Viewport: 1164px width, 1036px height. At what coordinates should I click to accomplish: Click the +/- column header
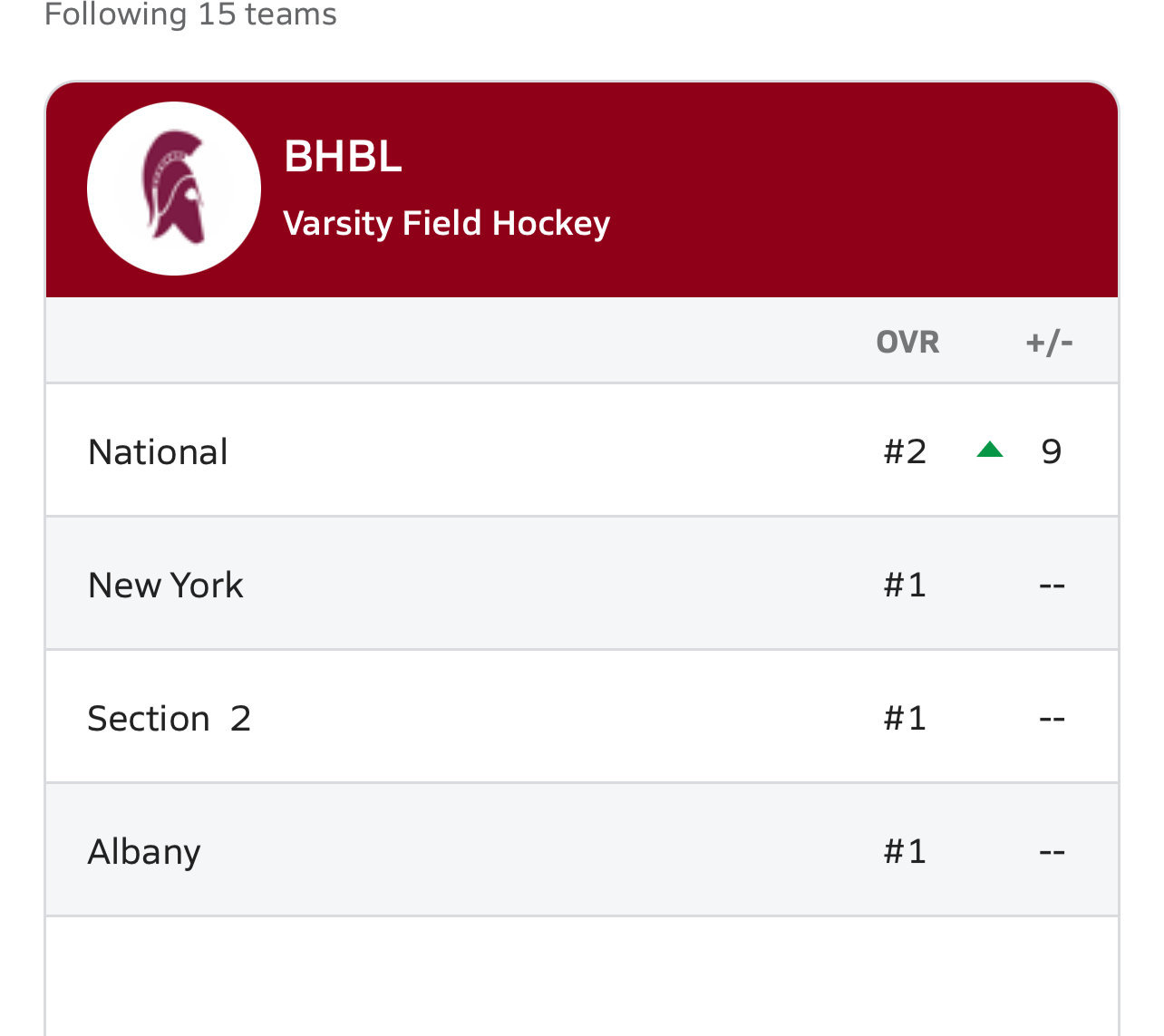(1050, 342)
